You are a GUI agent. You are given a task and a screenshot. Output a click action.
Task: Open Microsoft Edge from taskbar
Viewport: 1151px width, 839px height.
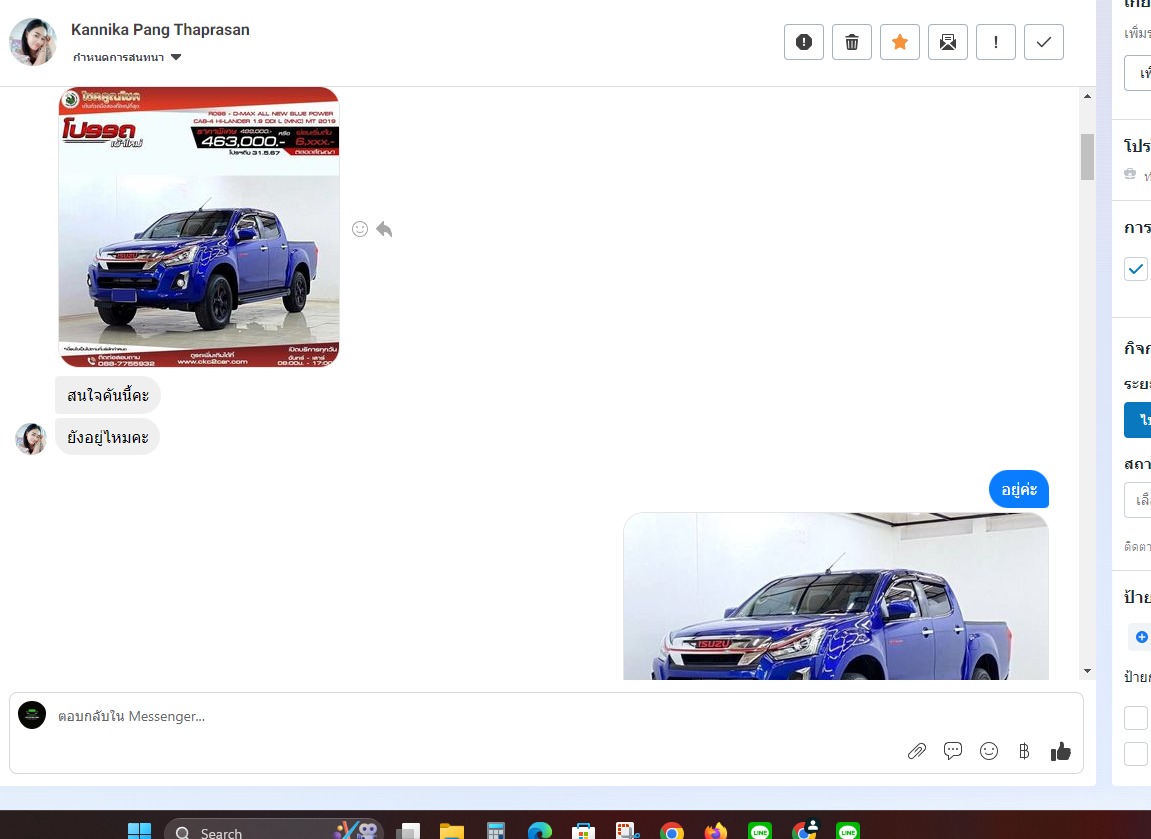point(540,832)
